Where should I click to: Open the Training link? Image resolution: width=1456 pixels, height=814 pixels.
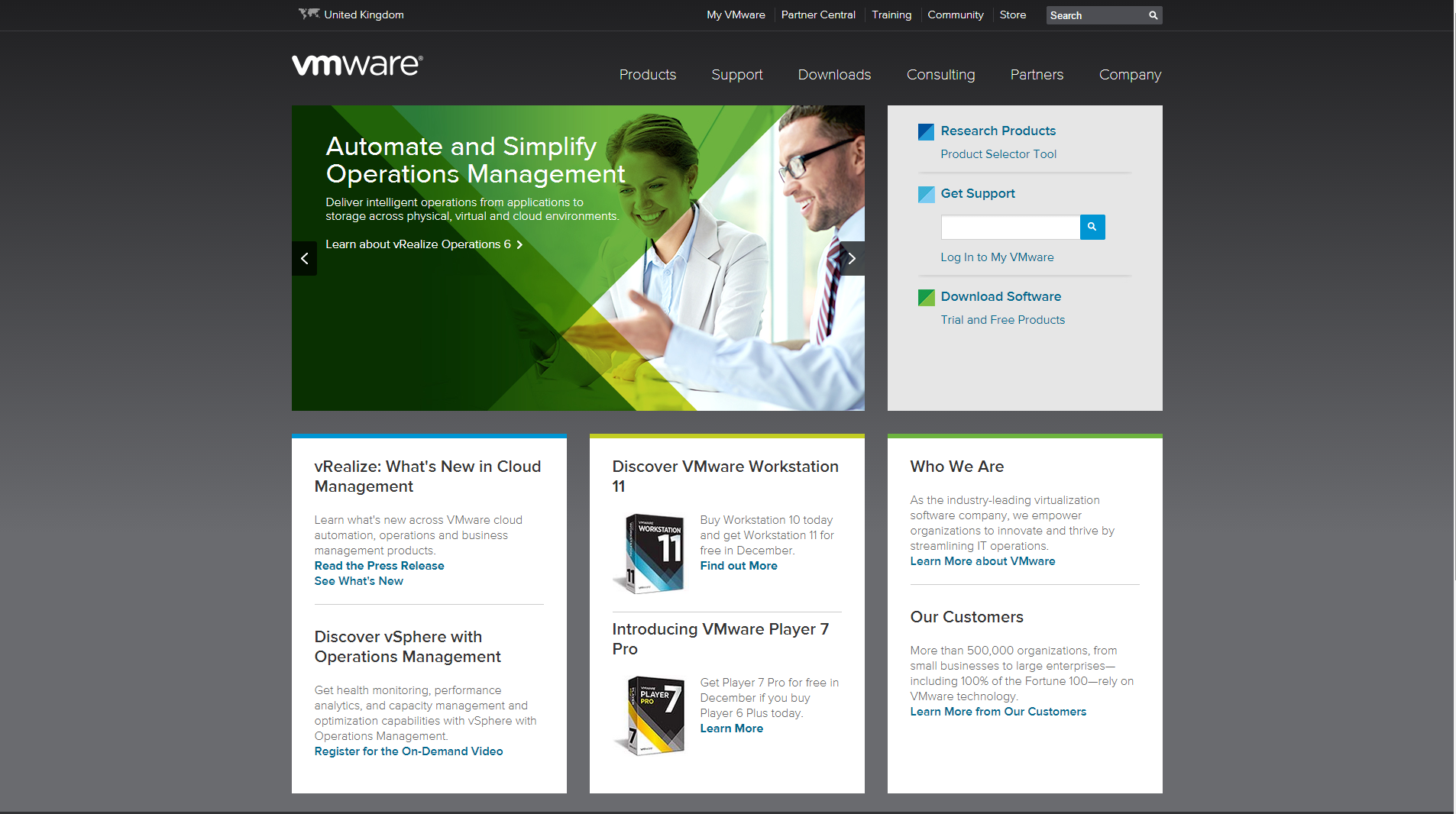[x=891, y=15]
